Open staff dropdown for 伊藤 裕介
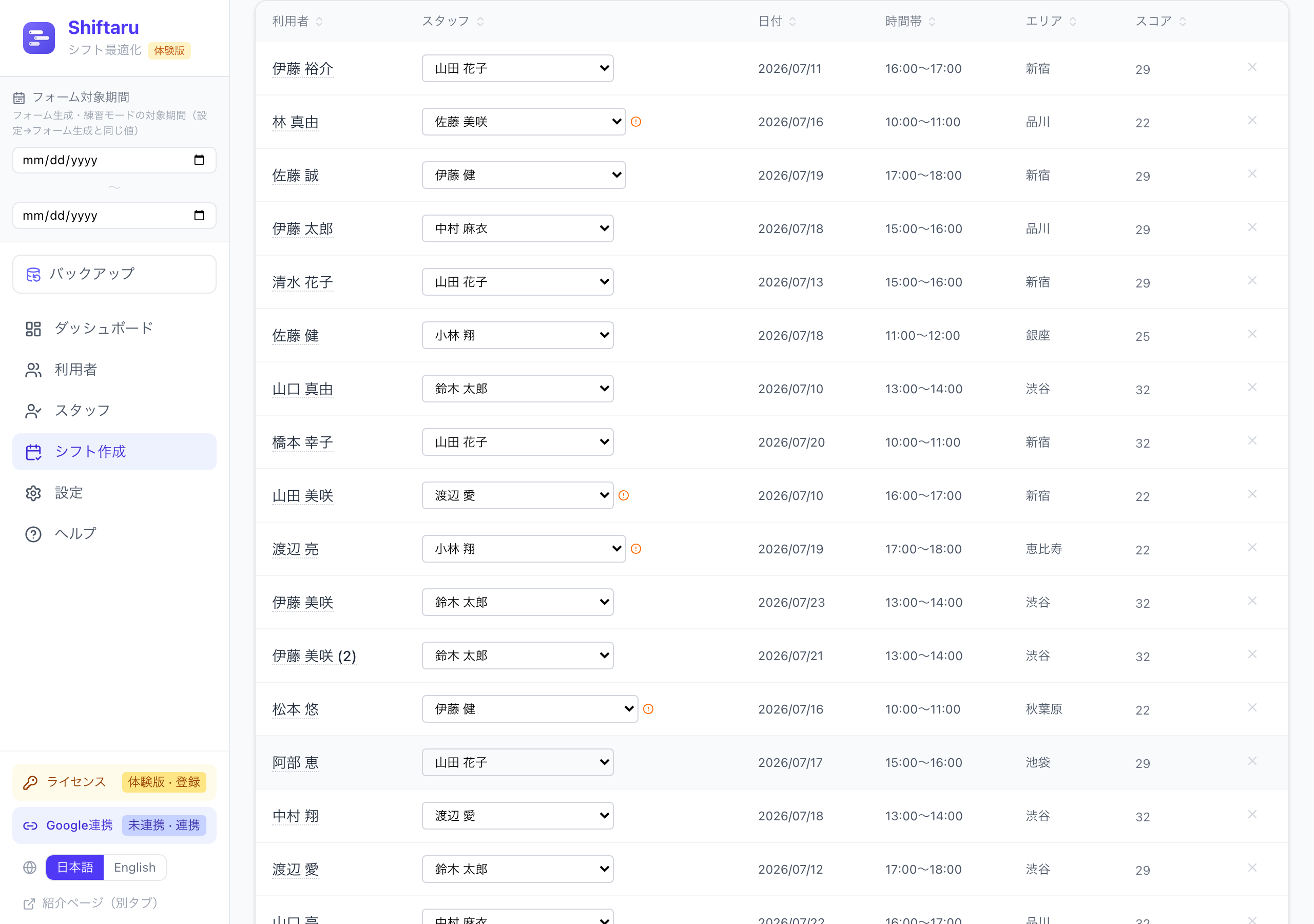1314x924 pixels. point(517,68)
